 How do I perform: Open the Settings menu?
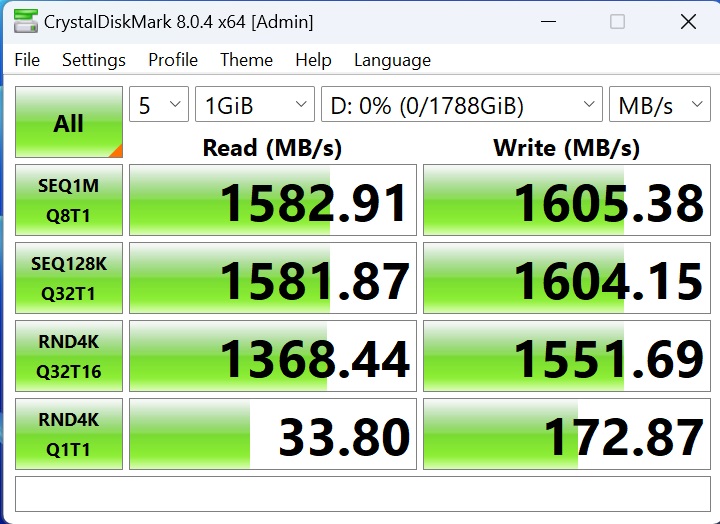point(94,60)
